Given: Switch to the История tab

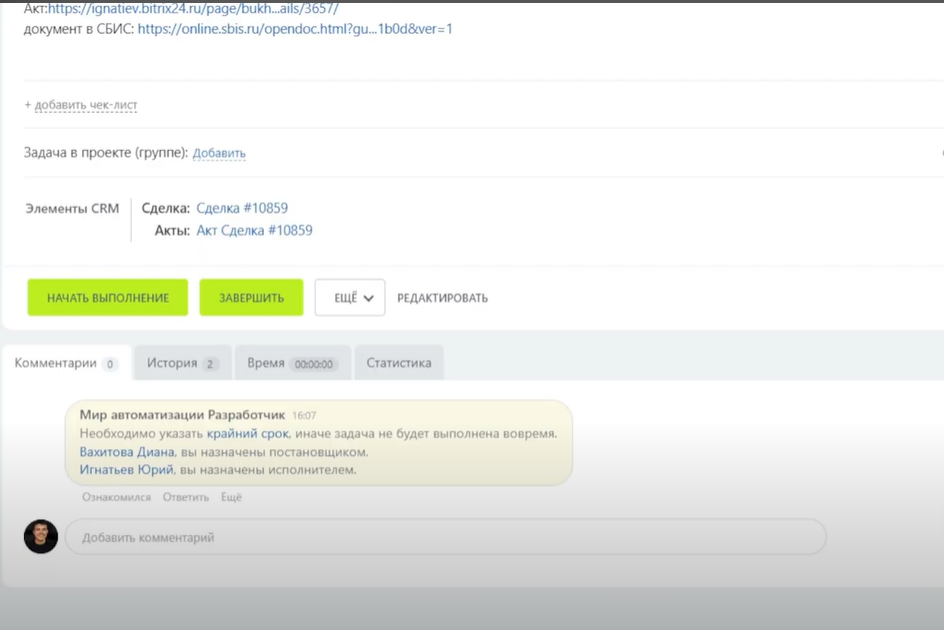Looking at the screenshot, I should [182, 363].
